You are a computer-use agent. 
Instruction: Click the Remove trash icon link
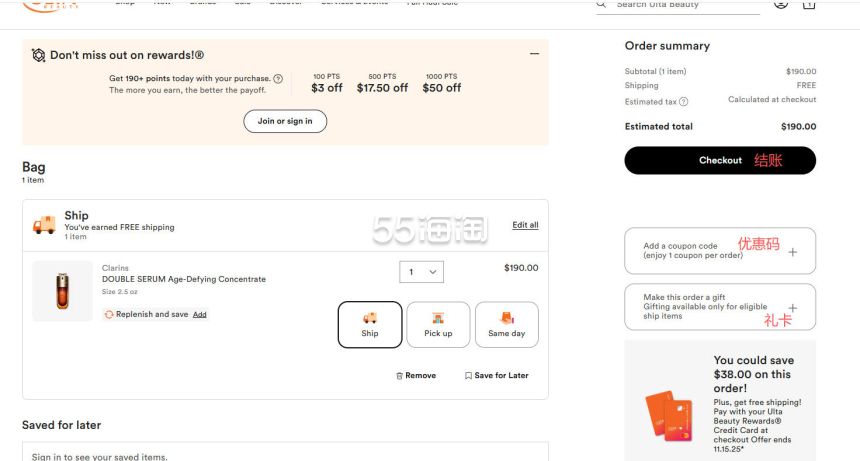click(x=416, y=376)
